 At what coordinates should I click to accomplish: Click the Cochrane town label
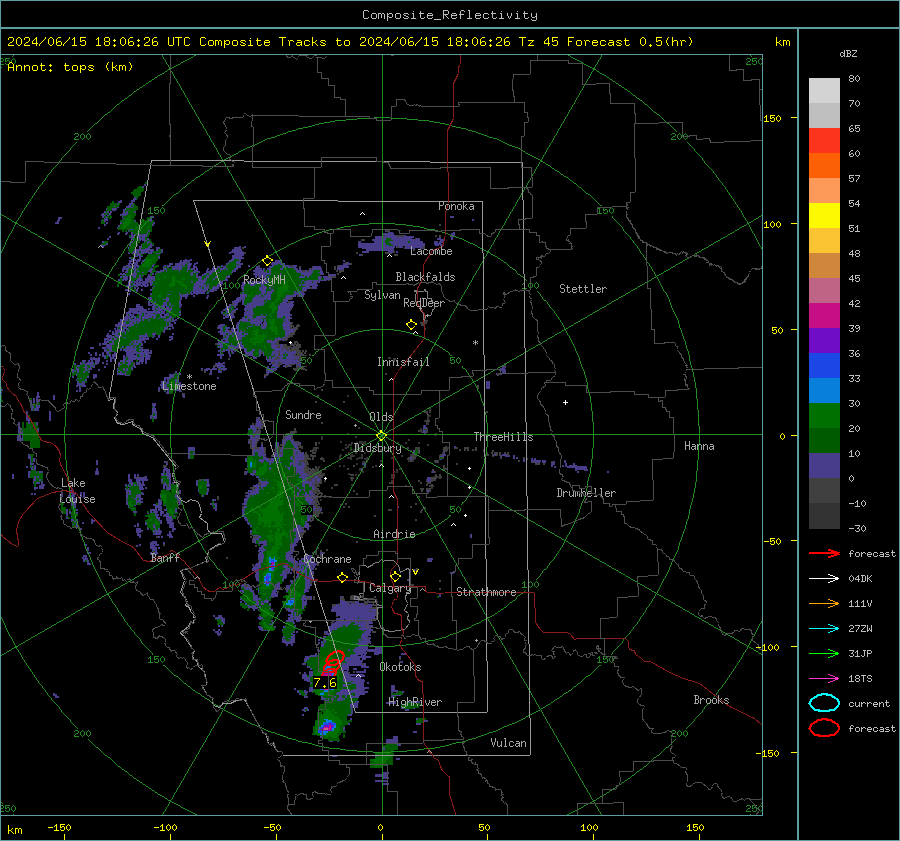tap(327, 559)
